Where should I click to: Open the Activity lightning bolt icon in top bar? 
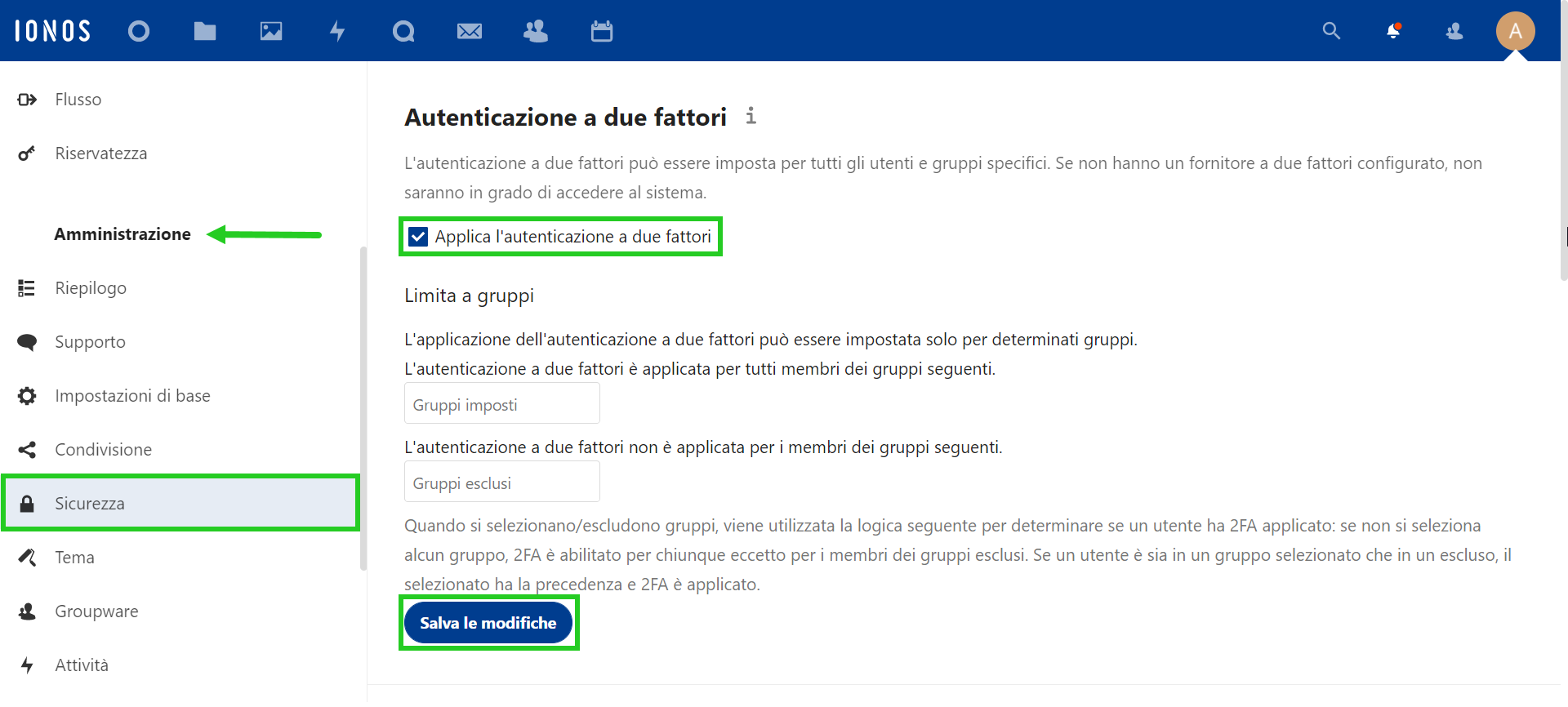click(337, 31)
